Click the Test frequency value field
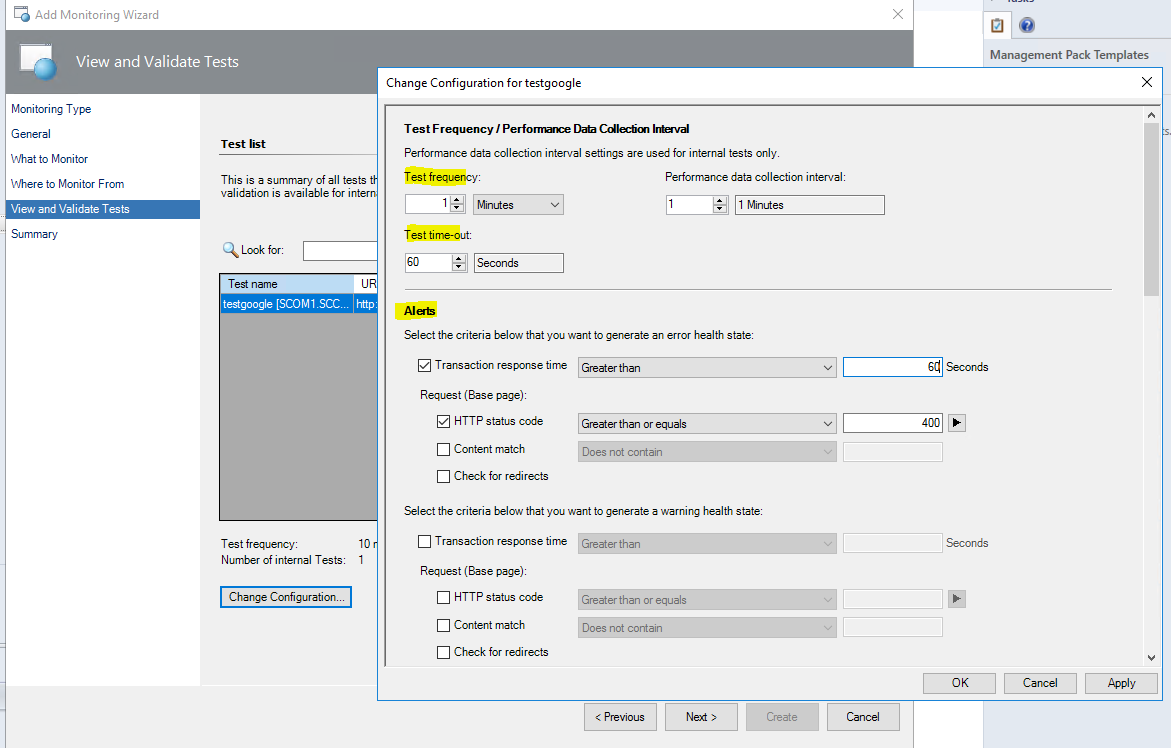 (x=428, y=205)
